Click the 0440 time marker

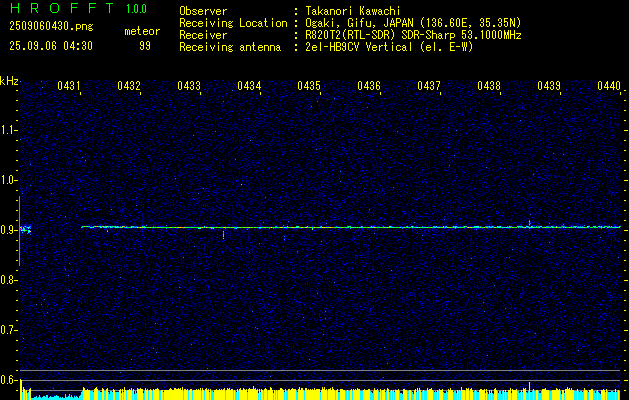click(x=609, y=85)
